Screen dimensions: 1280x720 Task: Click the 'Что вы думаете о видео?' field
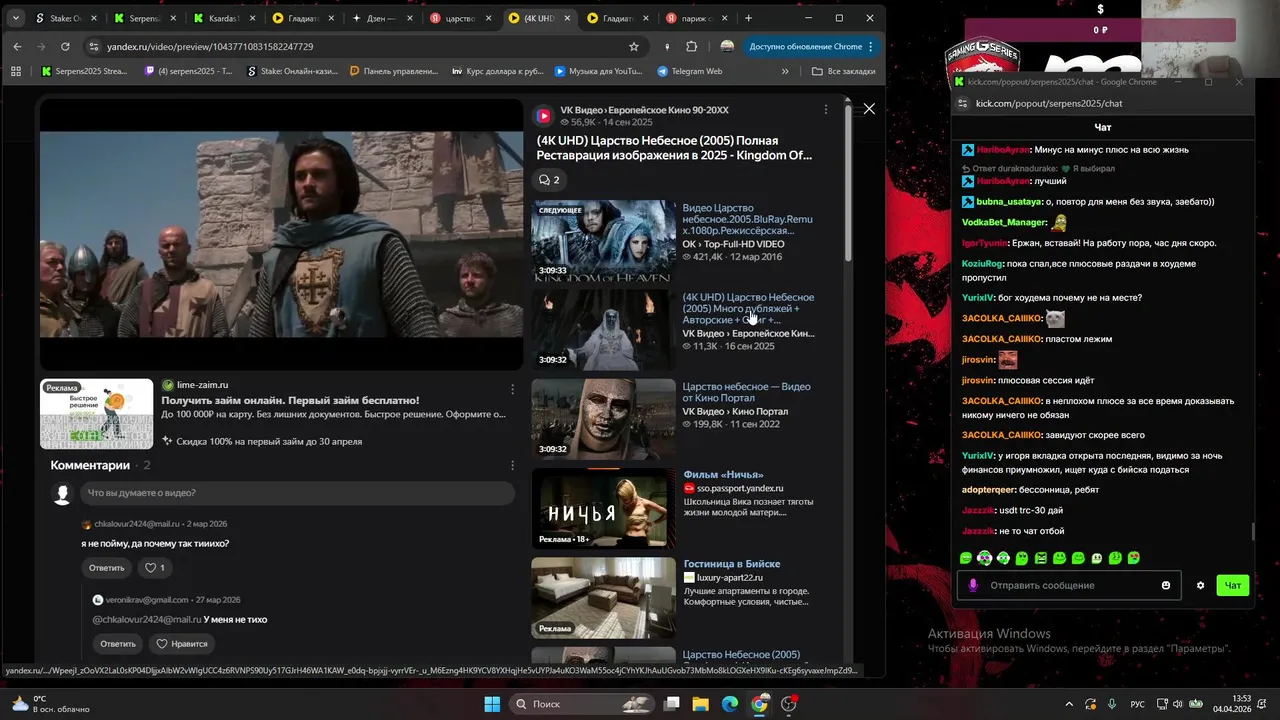tap(299, 493)
